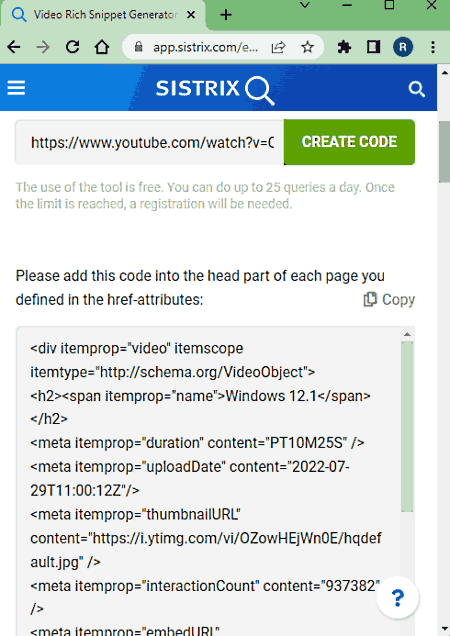Viewport: 450px width, 636px height.
Task: Reload the current page
Action: [73, 47]
